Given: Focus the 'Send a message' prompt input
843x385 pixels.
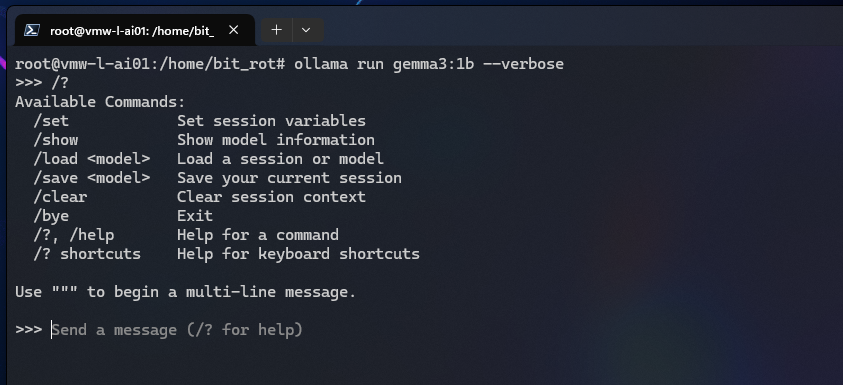Looking at the screenshot, I should coord(177,330).
